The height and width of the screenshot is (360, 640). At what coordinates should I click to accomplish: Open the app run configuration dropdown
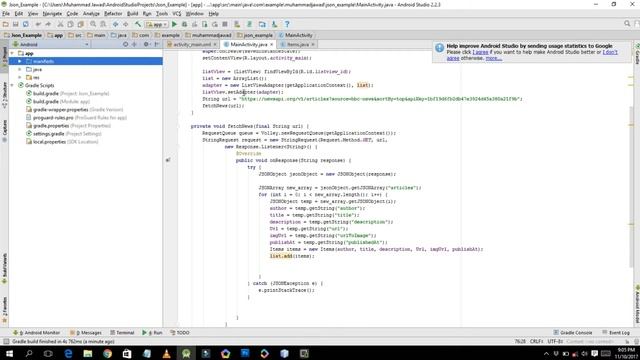[156, 24]
